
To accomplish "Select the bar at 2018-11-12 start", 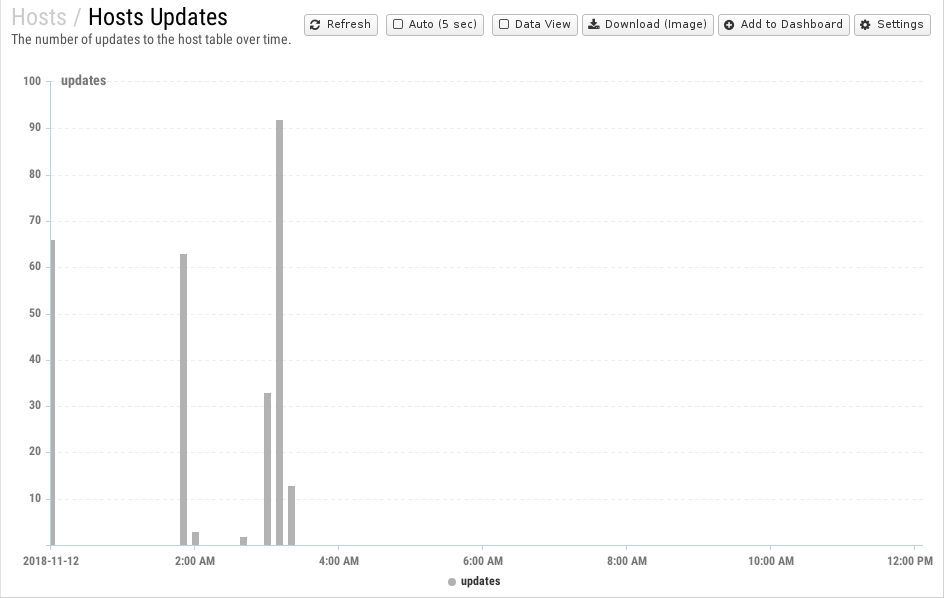I will point(52,393).
